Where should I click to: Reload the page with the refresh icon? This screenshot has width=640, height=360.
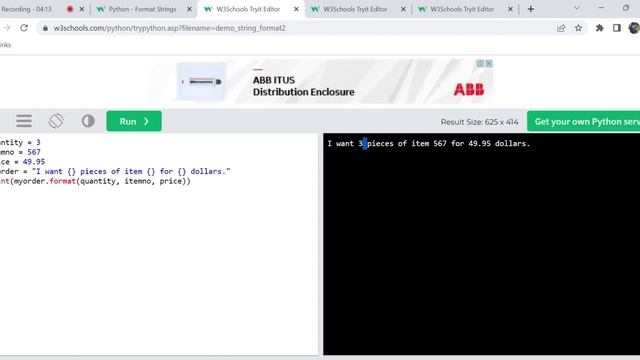point(24,28)
